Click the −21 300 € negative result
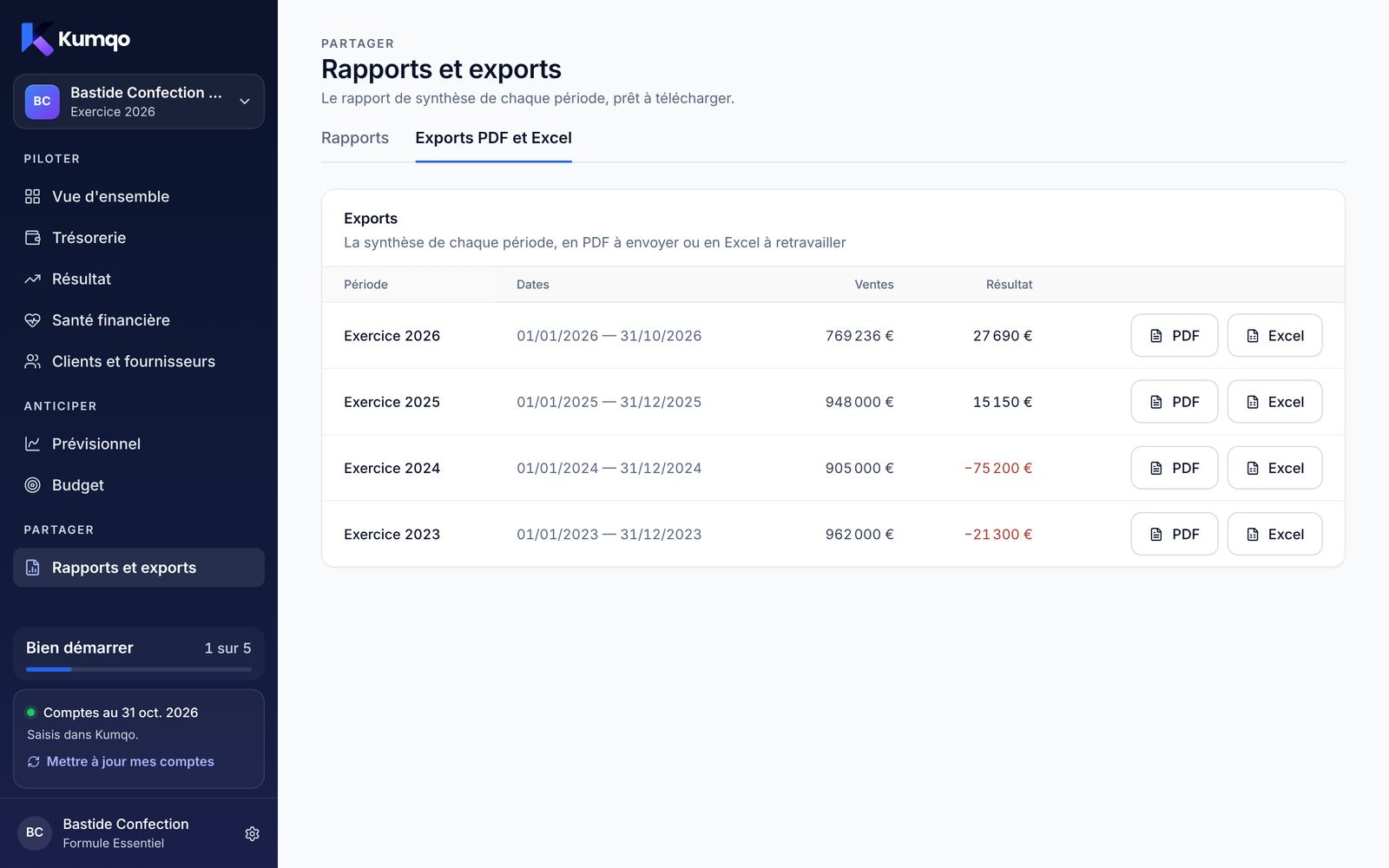Viewport: 1389px width, 868px height. (x=998, y=535)
